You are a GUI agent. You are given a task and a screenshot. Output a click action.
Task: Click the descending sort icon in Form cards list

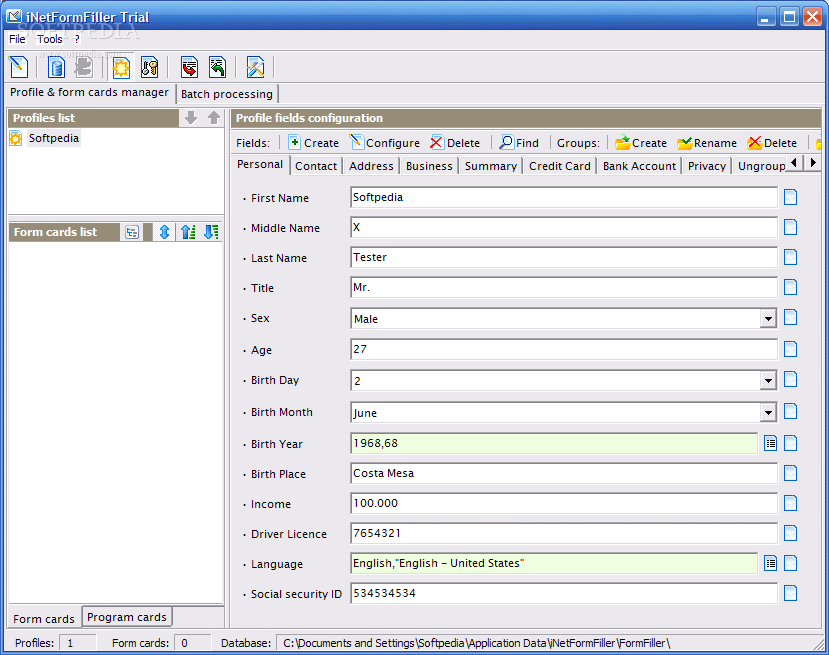[x=210, y=232]
